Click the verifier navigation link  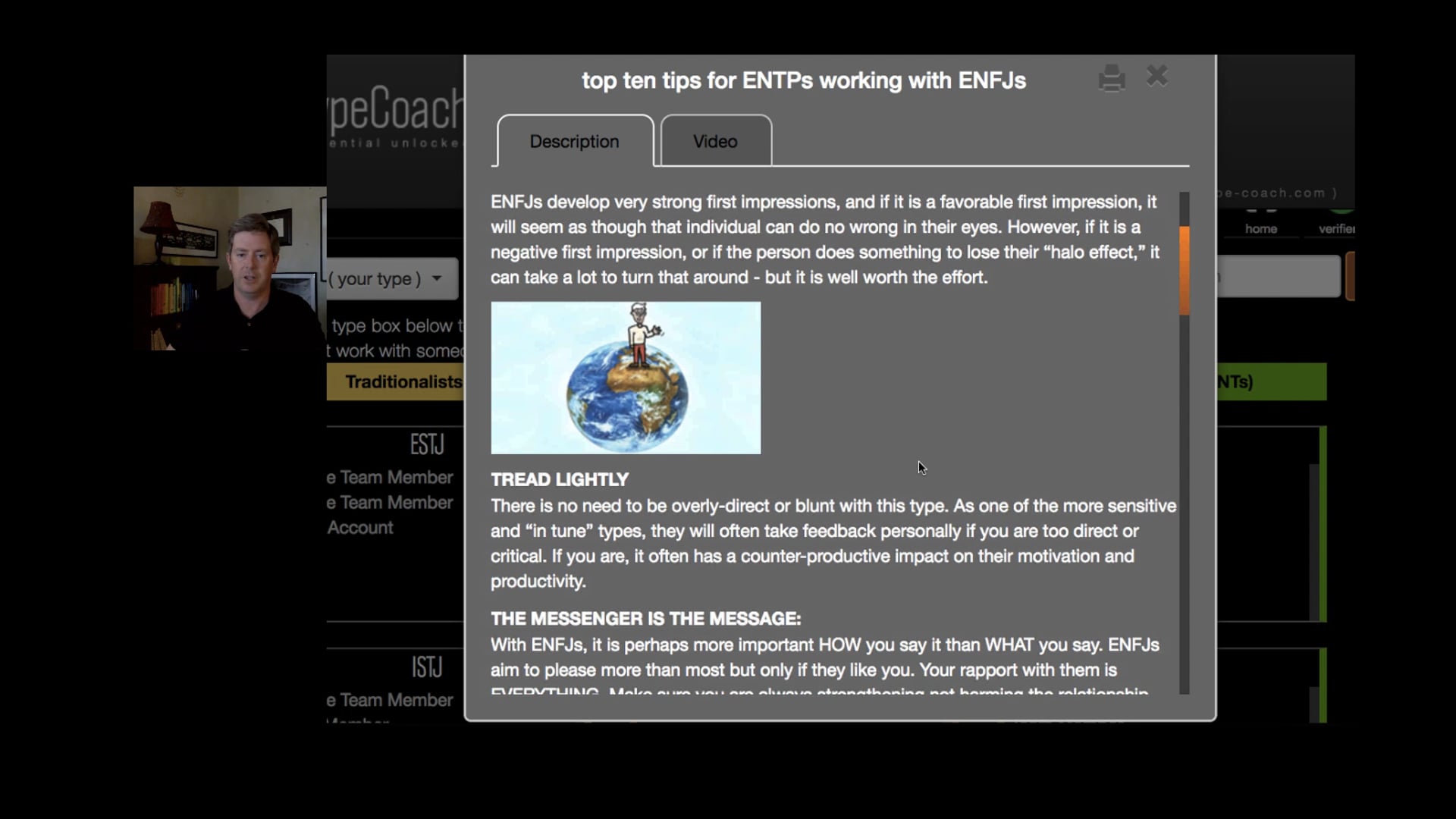click(1335, 228)
